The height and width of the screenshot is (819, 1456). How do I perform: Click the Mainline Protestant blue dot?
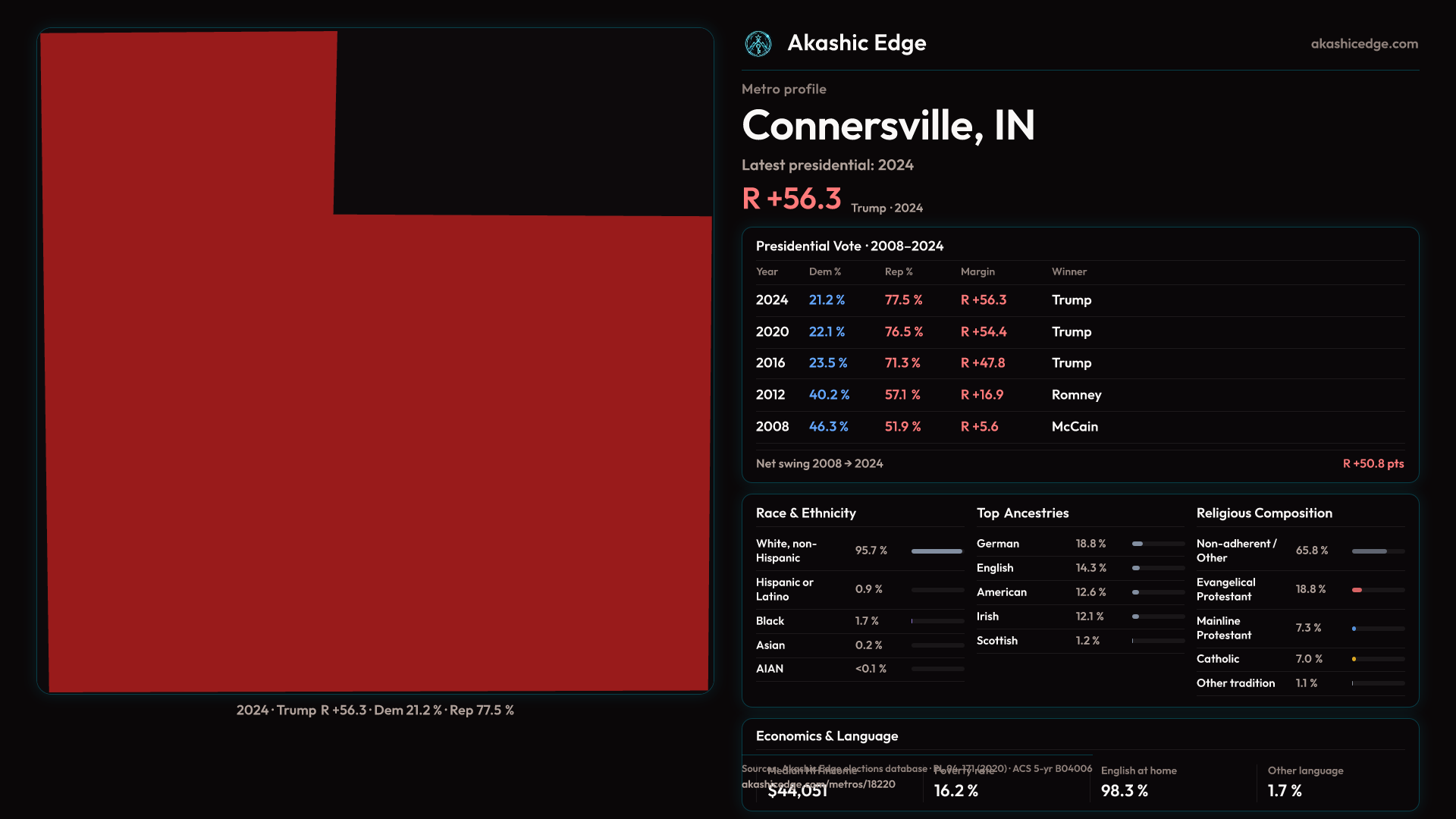click(x=1354, y=629)
